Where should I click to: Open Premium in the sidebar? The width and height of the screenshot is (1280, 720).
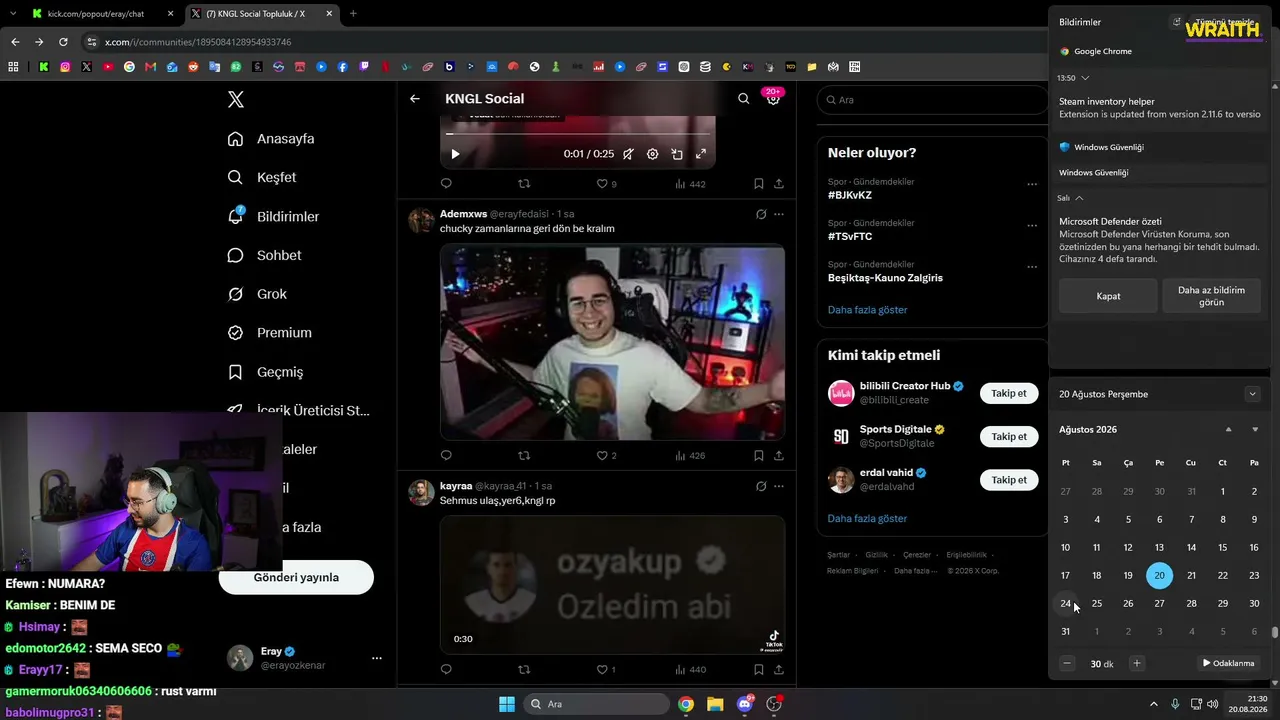pos(269,333)
